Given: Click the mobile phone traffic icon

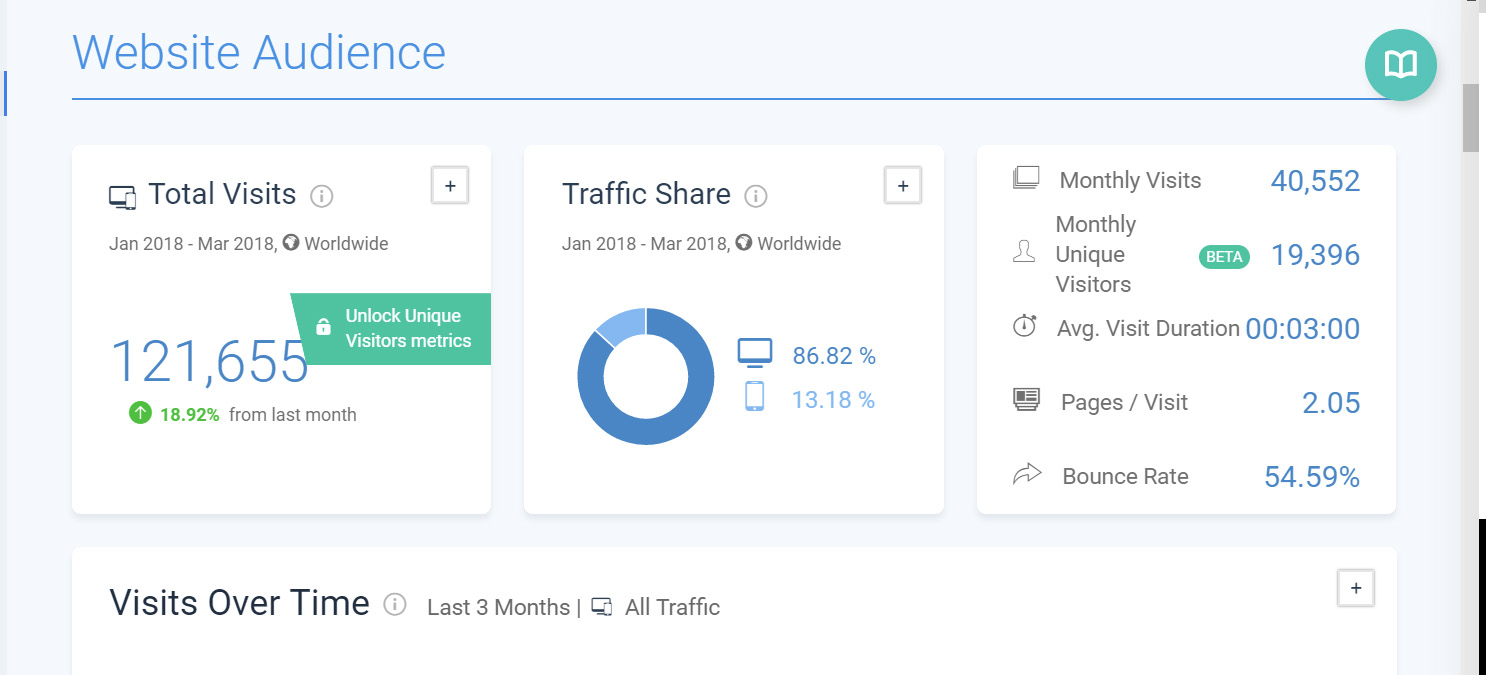Looking at the screenshot, I should click(754, 397).
